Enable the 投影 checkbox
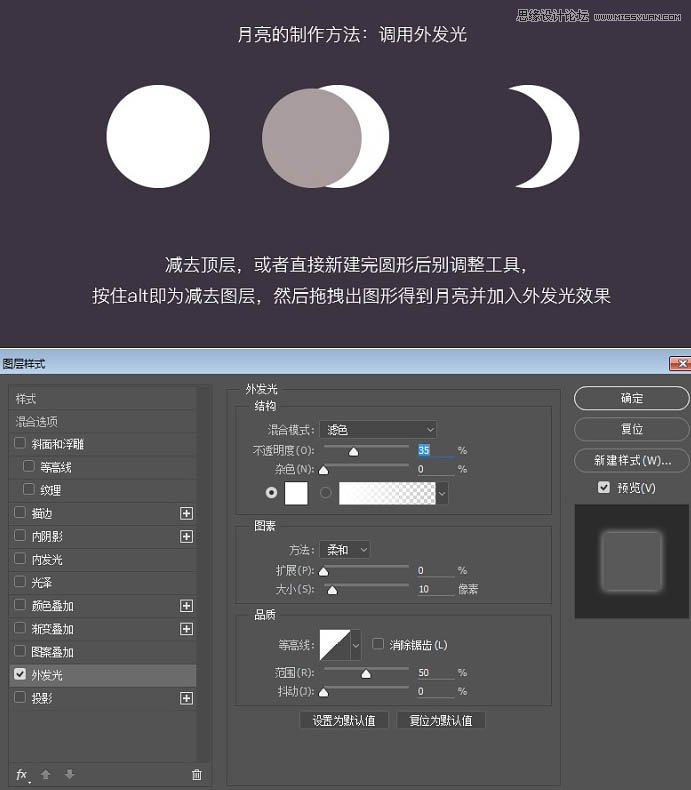The height and width of the screenshot is (790, 691). pos(20,697)
